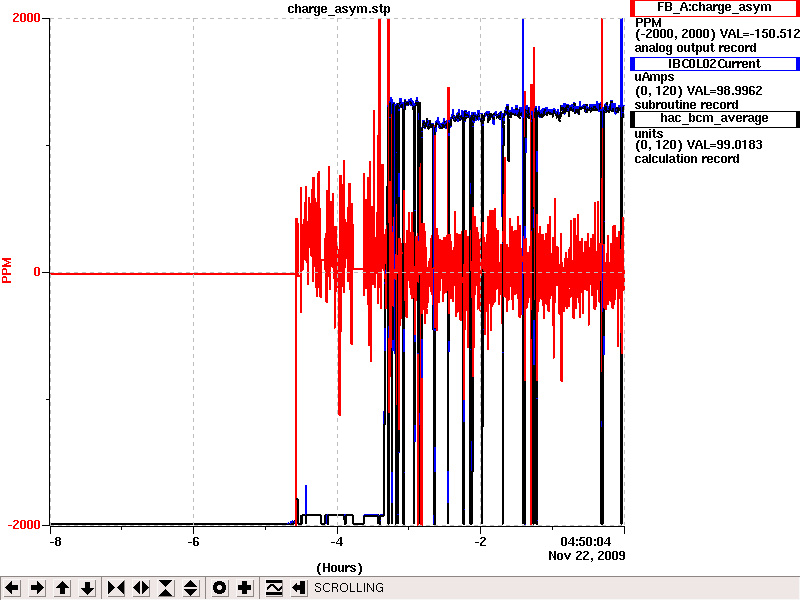This screenshot has height=600, width=800.
Task: Click the 'subroutine record' description
Action: pos(686,105)
